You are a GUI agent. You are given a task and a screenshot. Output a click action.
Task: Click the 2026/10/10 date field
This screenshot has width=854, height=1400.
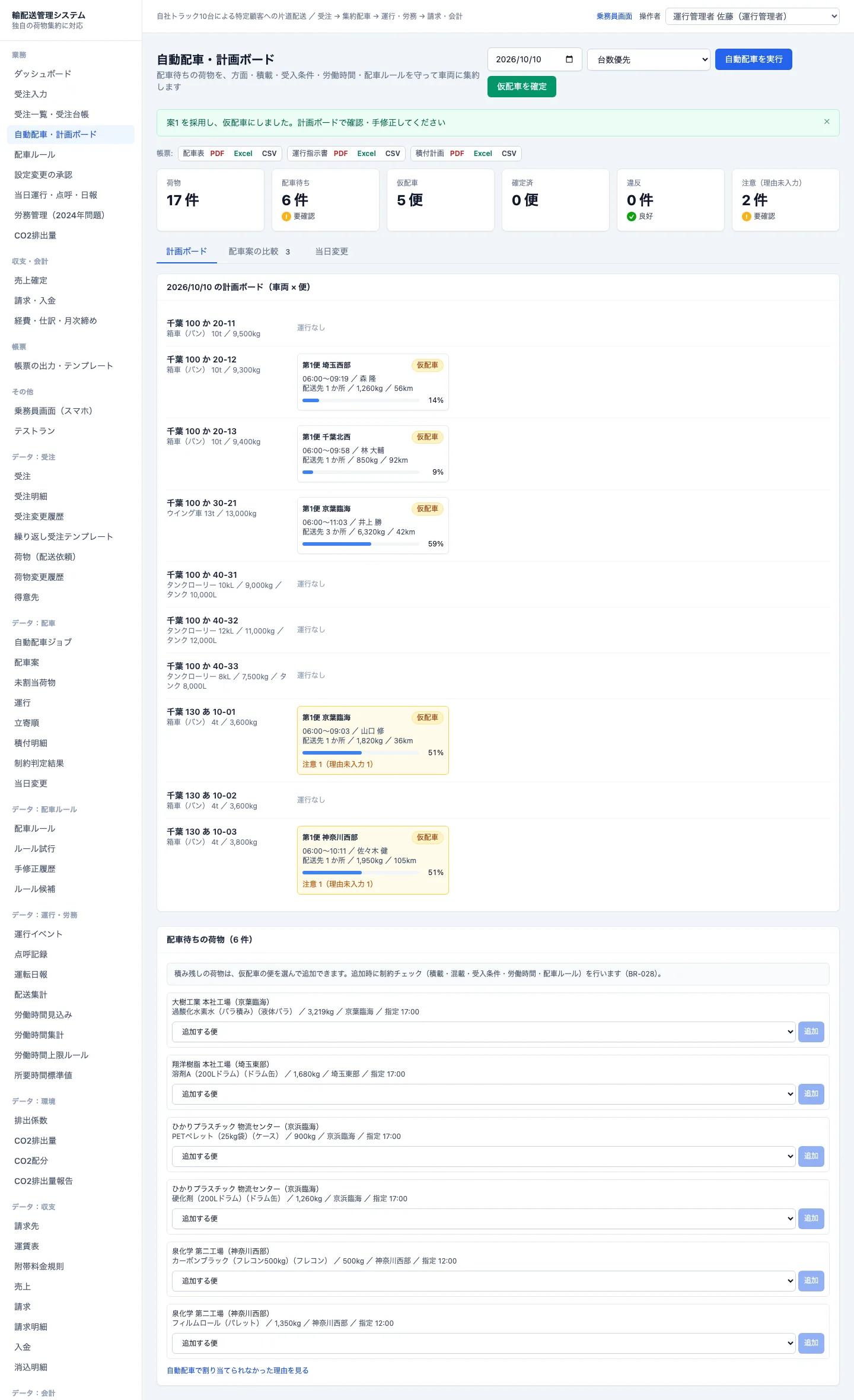(x=534, y=59)
